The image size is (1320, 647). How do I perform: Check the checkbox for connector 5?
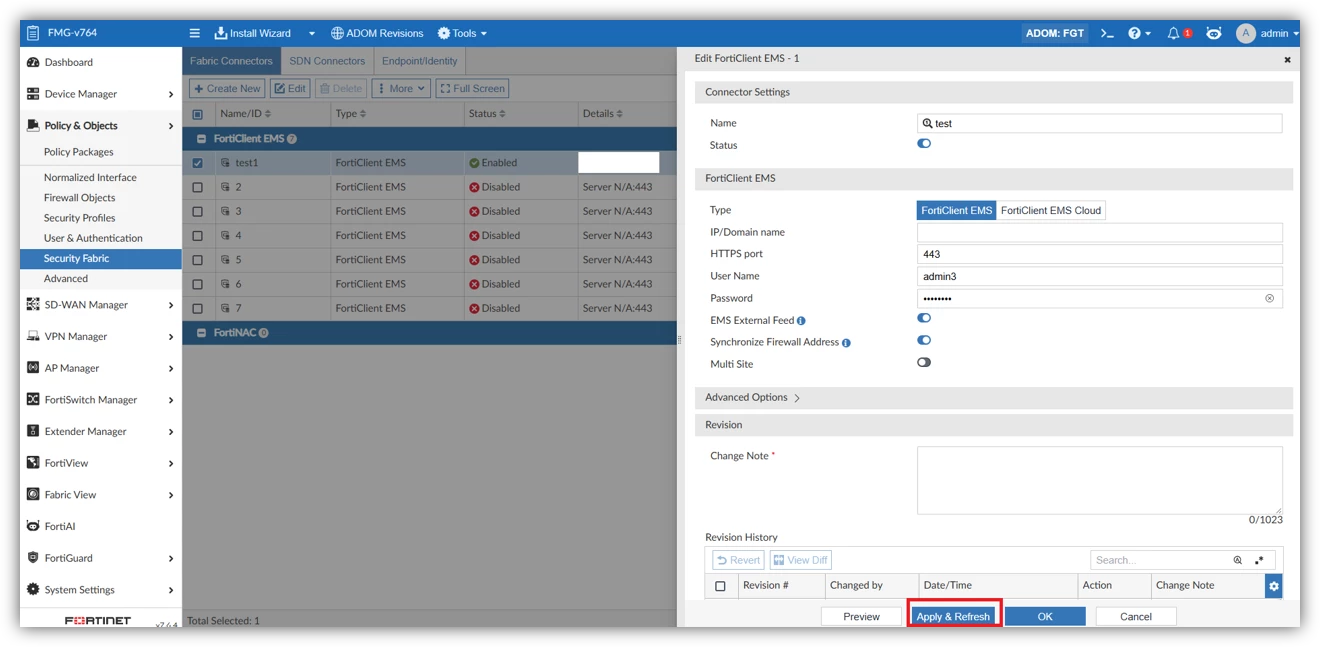(197, 260)
